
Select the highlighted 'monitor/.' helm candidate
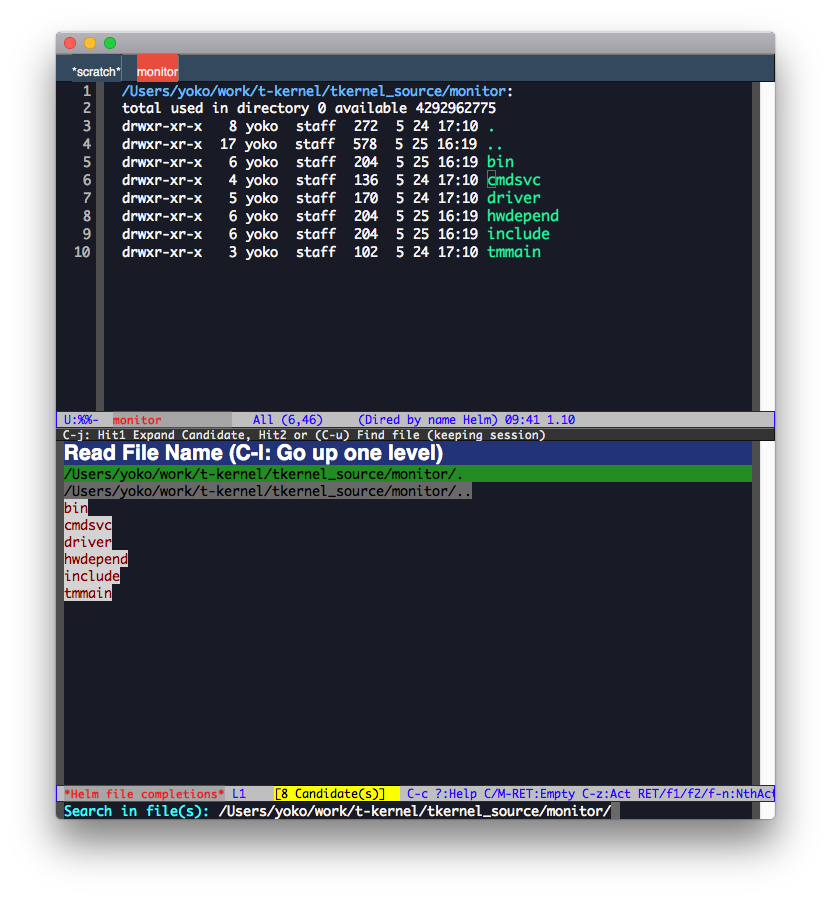(x=407, y=474)
